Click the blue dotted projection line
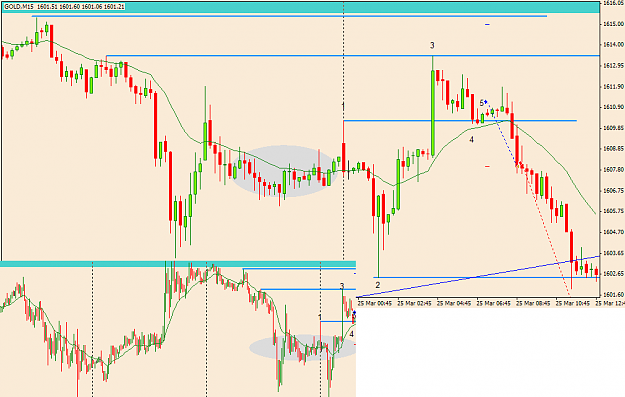 pyautogui.click(x=503, y=134)
